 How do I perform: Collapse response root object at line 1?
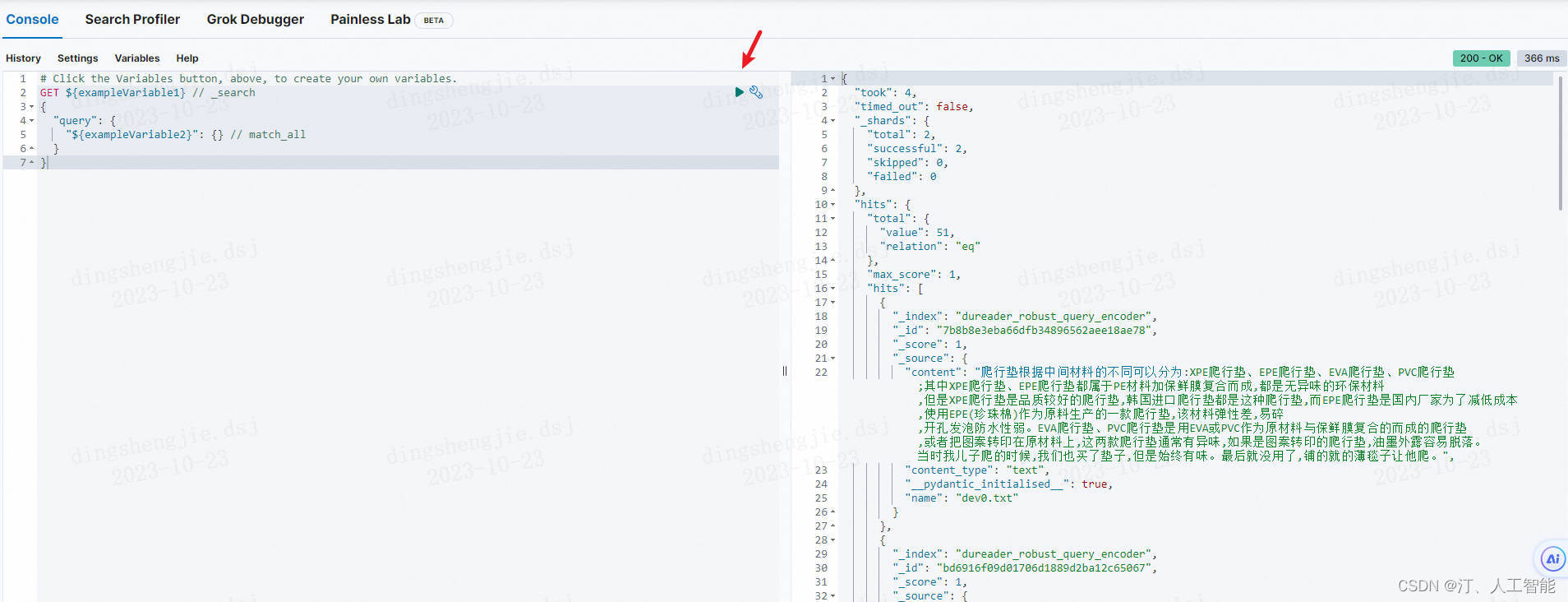[832, 79]
